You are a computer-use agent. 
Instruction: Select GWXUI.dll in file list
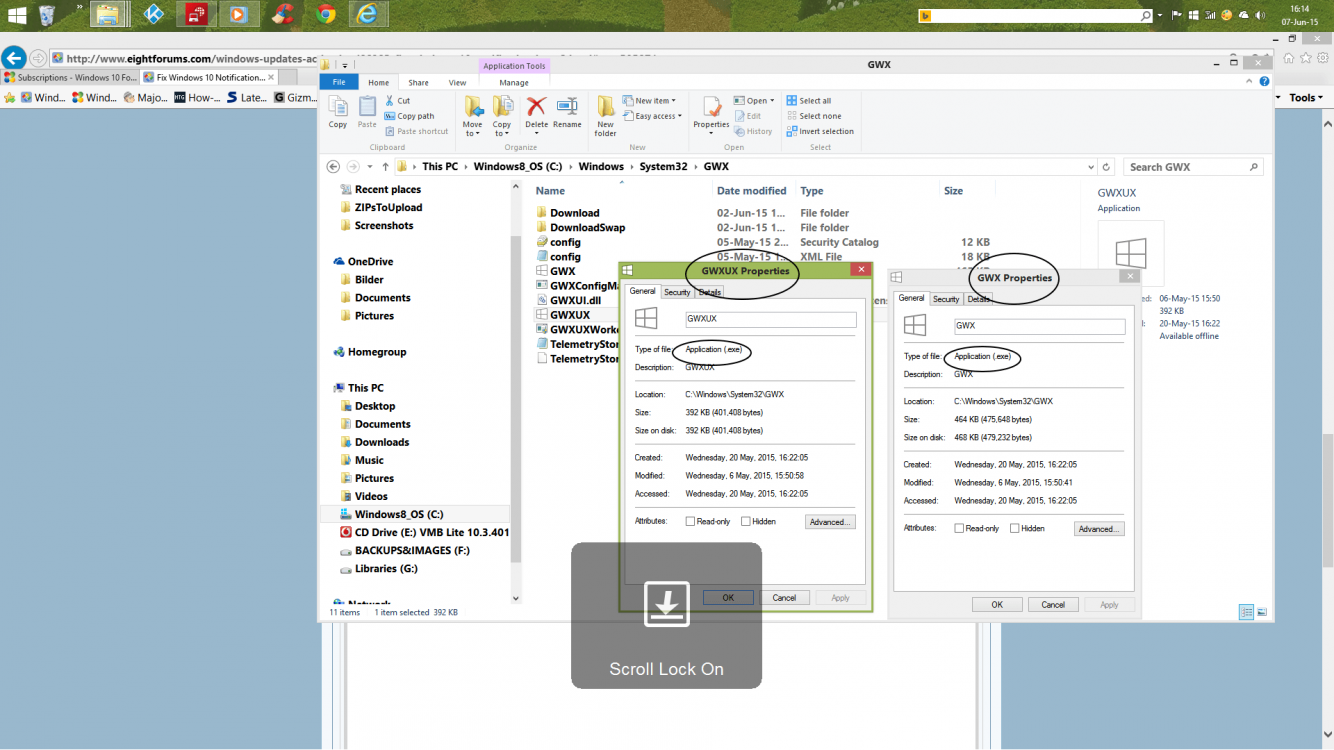[x=575, y=300]
